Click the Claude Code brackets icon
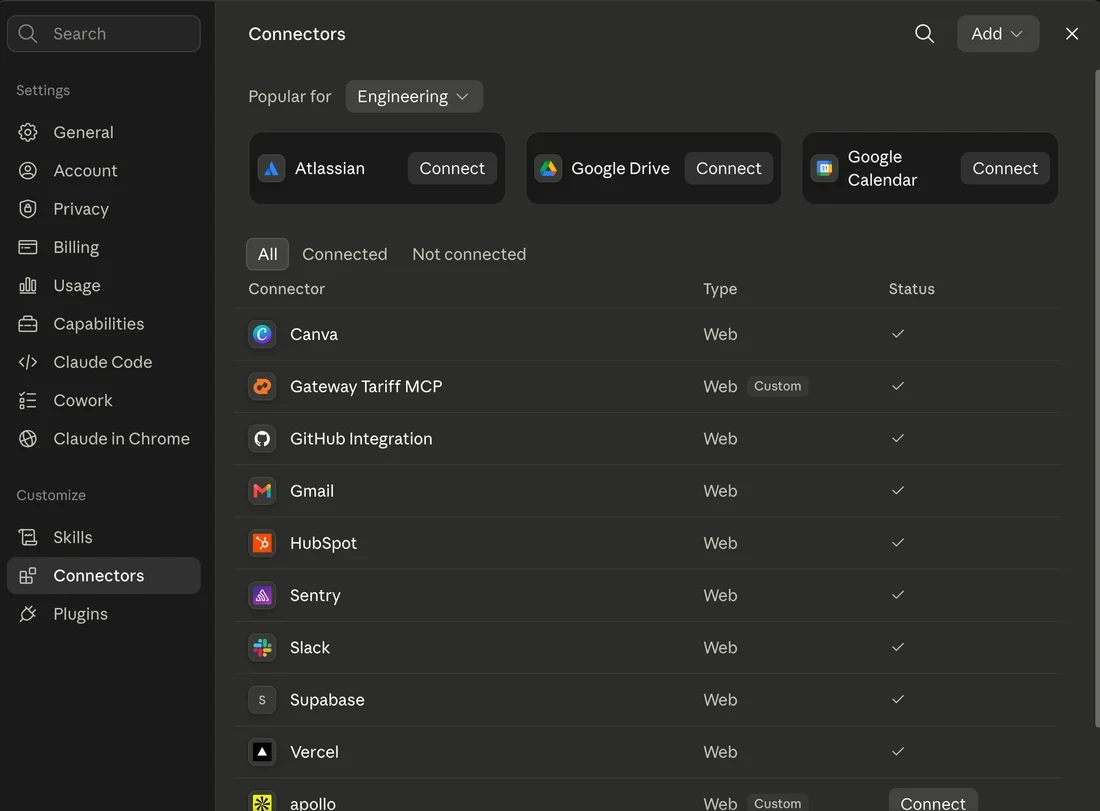The image size is (1100, 811). coord(27,362)
